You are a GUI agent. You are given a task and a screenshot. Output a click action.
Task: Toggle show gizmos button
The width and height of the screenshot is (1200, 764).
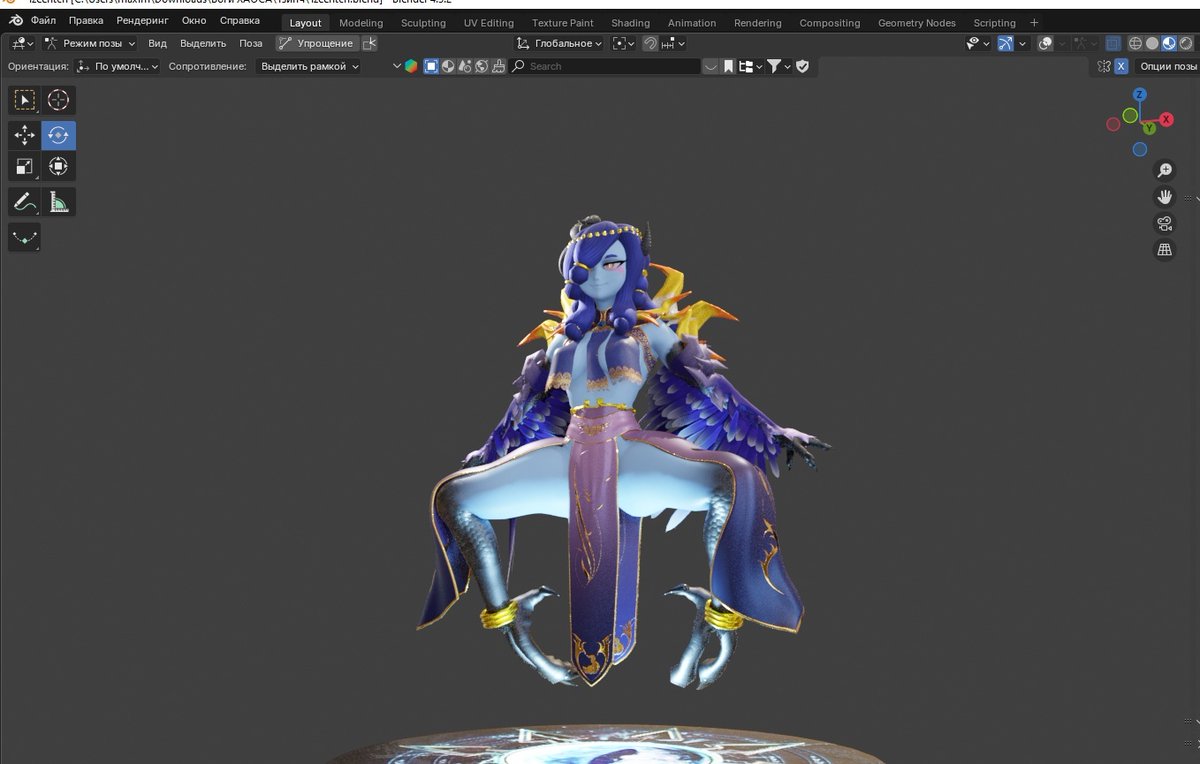point(1005,43)
